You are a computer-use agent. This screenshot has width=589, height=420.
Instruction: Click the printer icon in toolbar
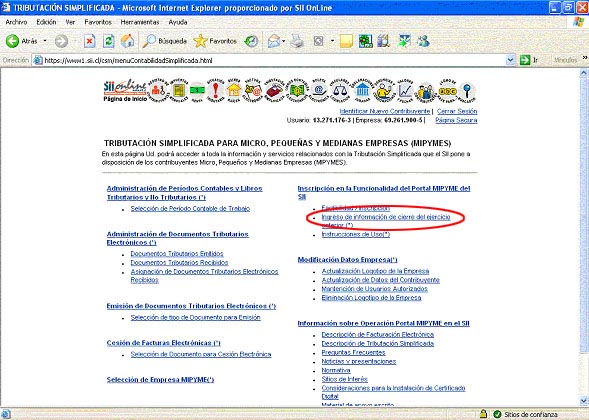[x=297, y=41]
